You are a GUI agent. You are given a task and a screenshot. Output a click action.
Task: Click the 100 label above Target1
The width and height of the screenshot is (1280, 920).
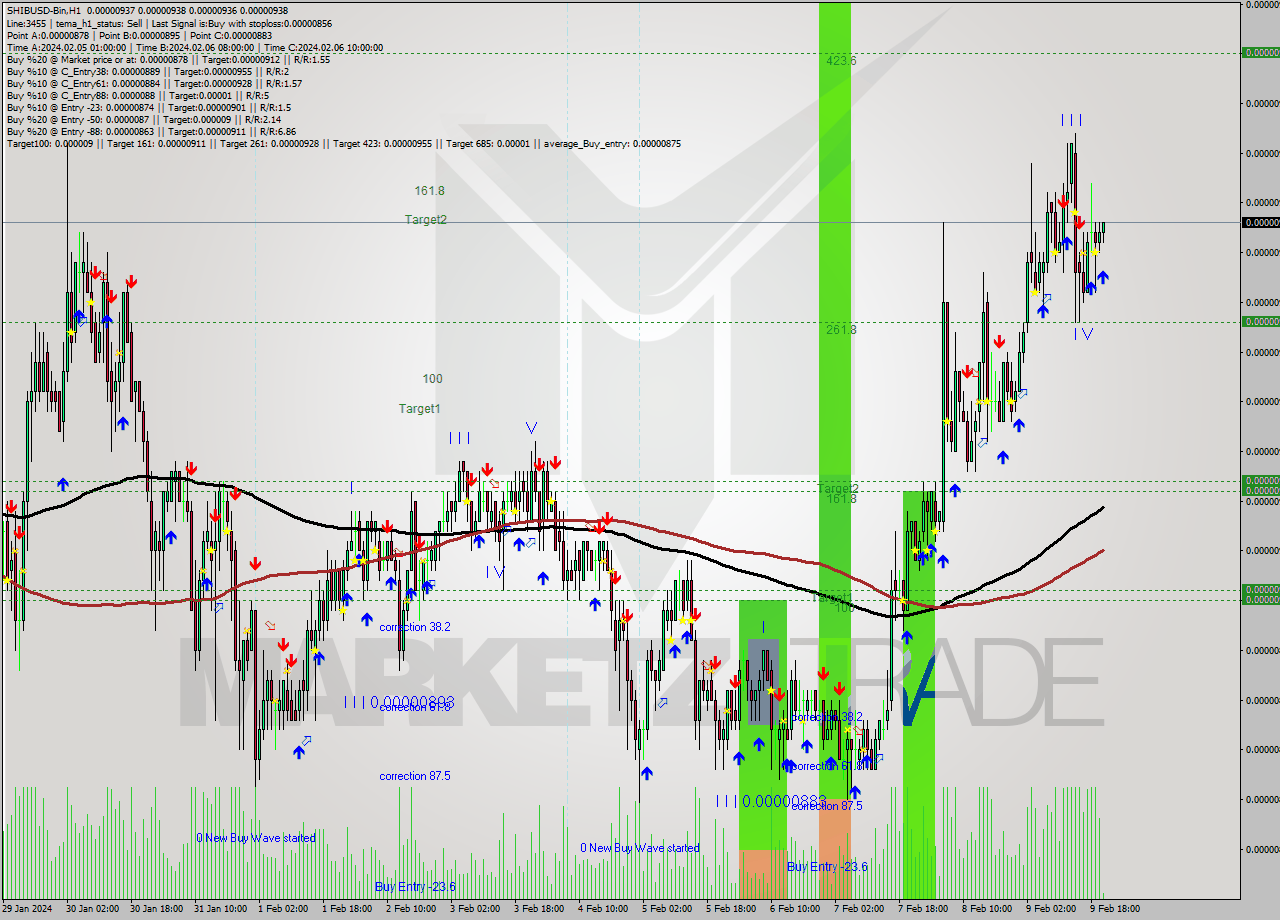coord(432,378)
